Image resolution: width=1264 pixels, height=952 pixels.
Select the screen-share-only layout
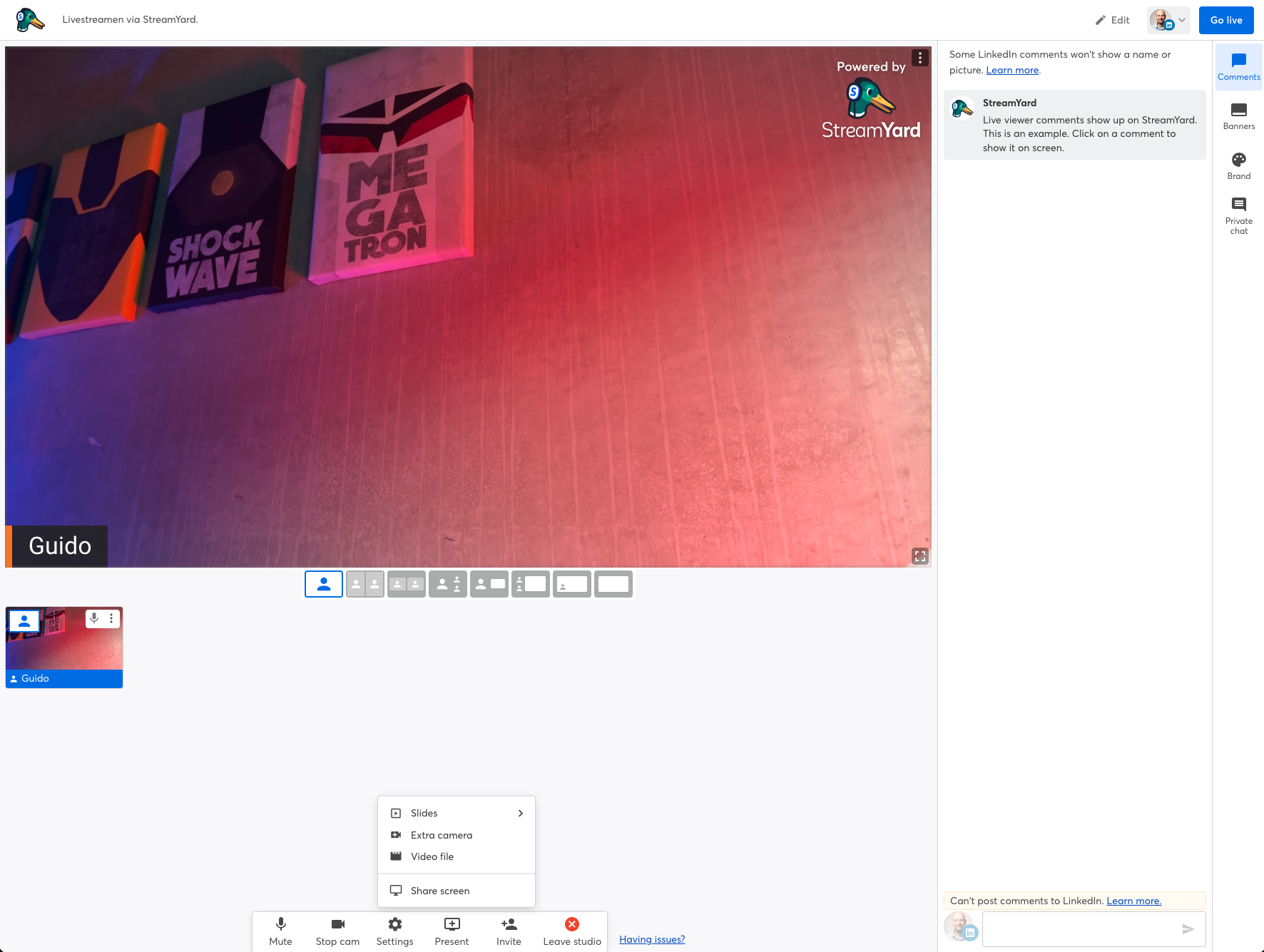click(x=613, y=583)
